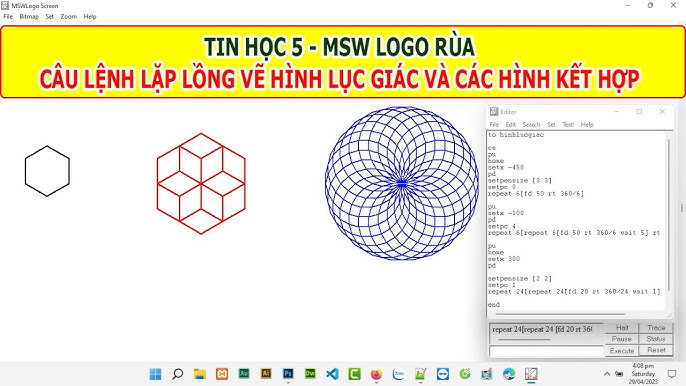The height and width of the screenshot is (386, 686).
Task: Open Set menu in Editor window
Action: point(551,125)
